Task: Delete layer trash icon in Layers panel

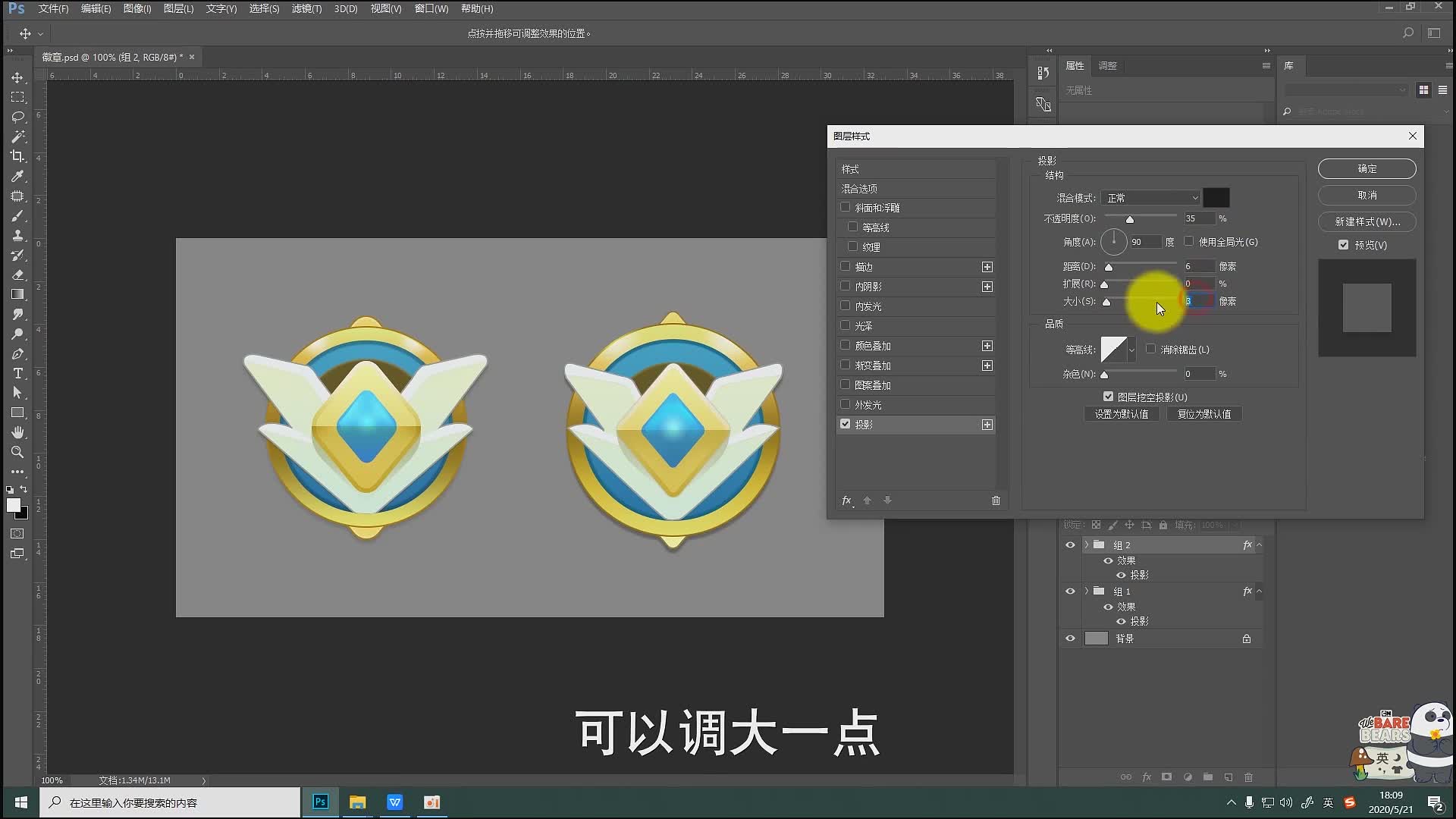Action: point(1248,777)
